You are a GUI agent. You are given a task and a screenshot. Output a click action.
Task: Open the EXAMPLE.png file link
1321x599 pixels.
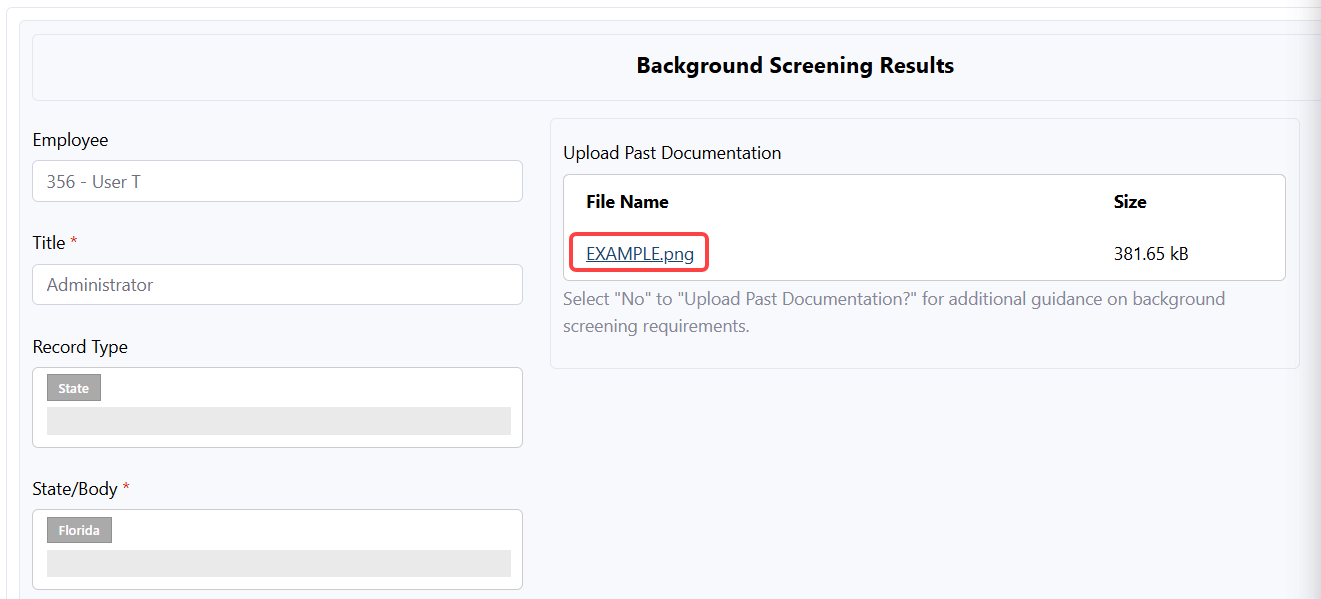click(x=639, y=254)
